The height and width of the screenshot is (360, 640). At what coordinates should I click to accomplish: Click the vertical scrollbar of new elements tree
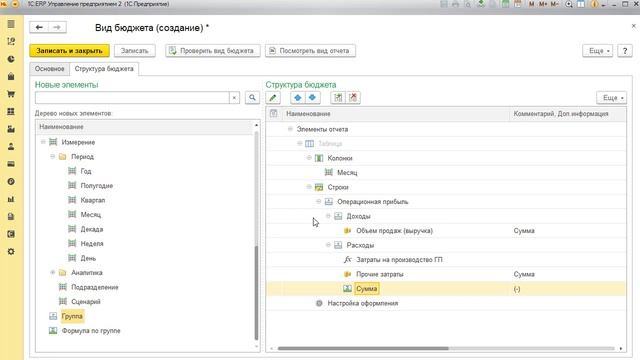pos(256,292)
